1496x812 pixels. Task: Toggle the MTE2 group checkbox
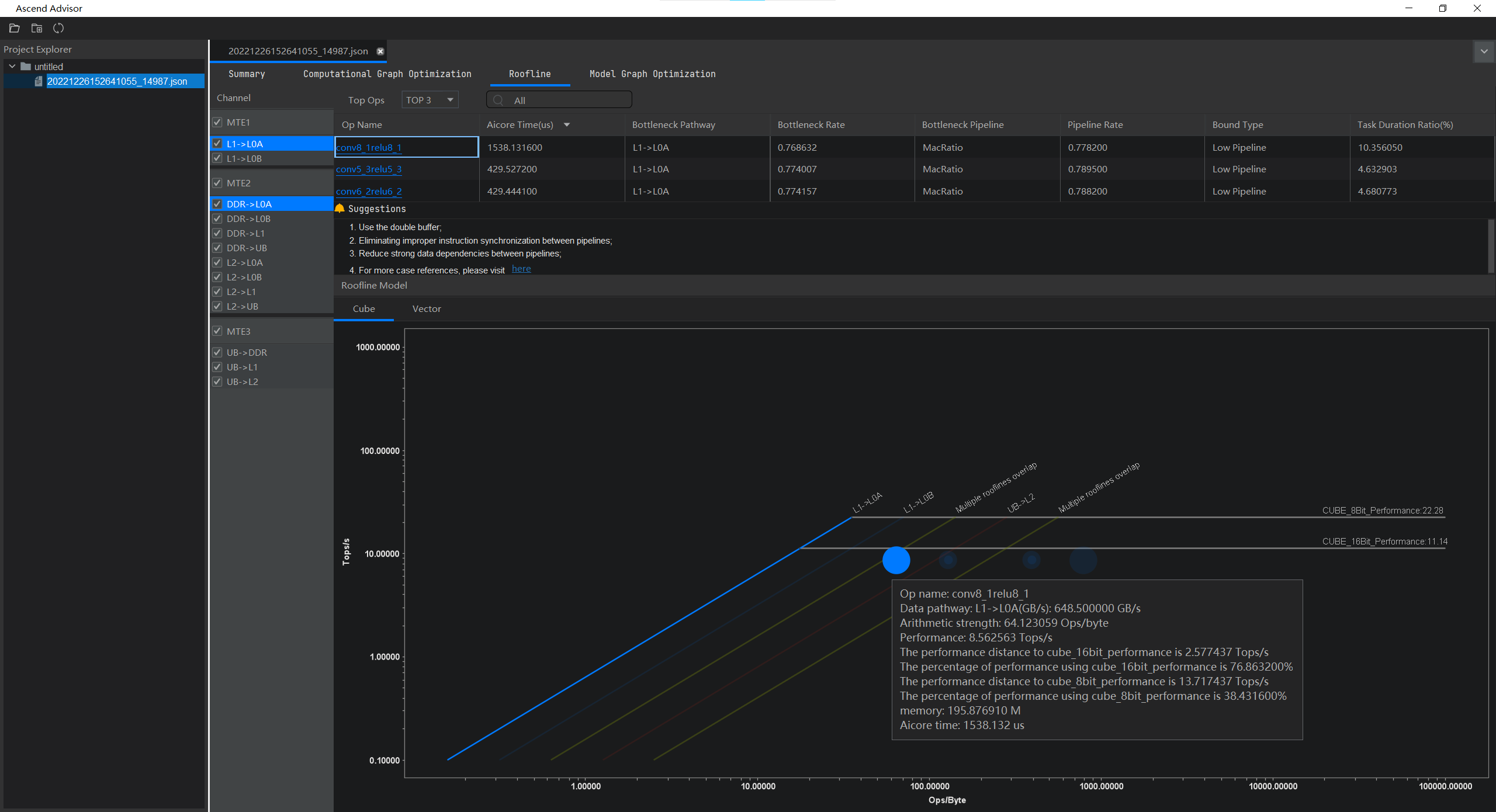(217, 183)
